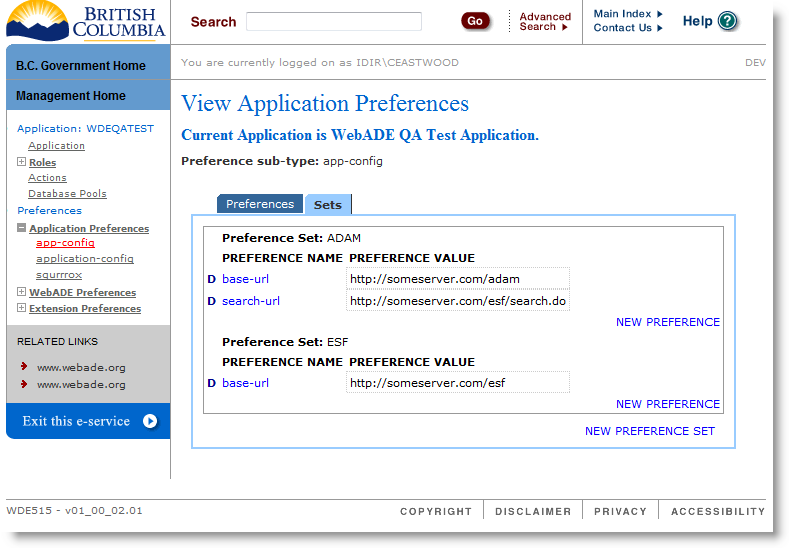The height and width of the screenshot is (548, 789).
Task: Switch to the Preferences tab
Action: (x=260, y=204)
